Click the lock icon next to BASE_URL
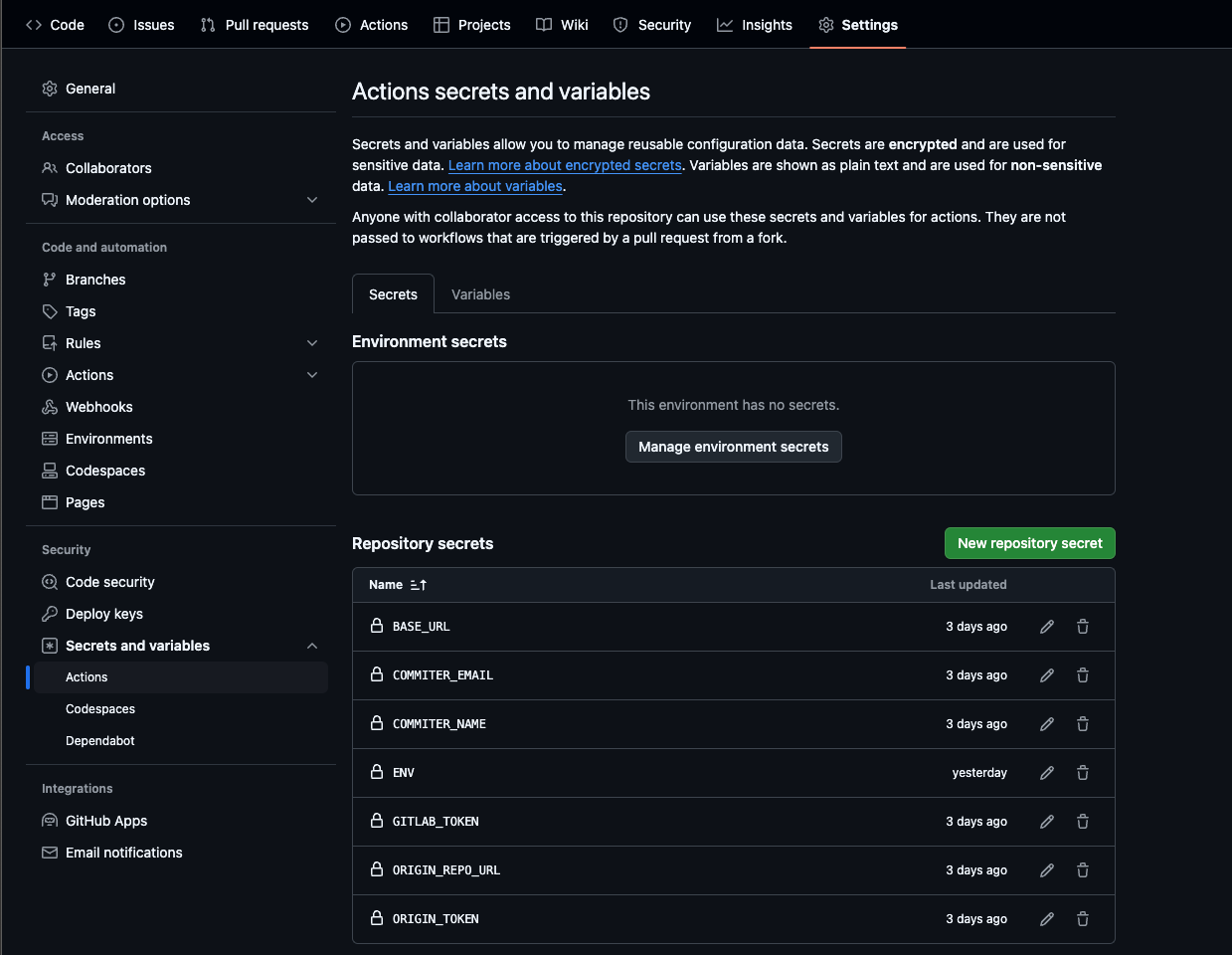 pos(377,626)
